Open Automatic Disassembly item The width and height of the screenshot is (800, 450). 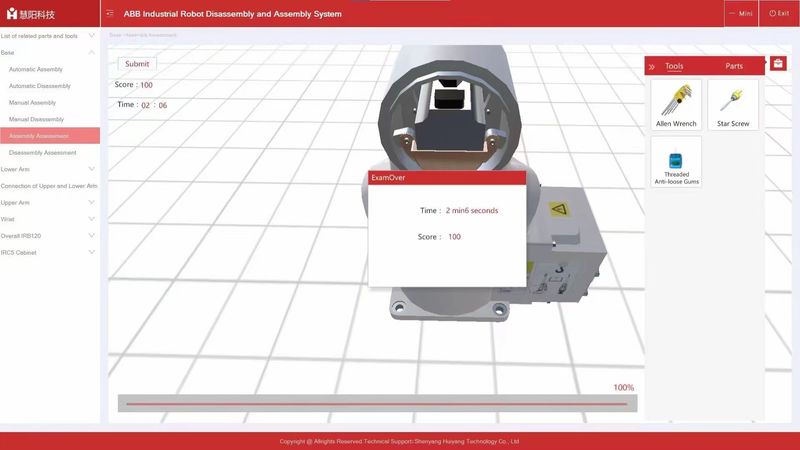click(x=40, y=86)
